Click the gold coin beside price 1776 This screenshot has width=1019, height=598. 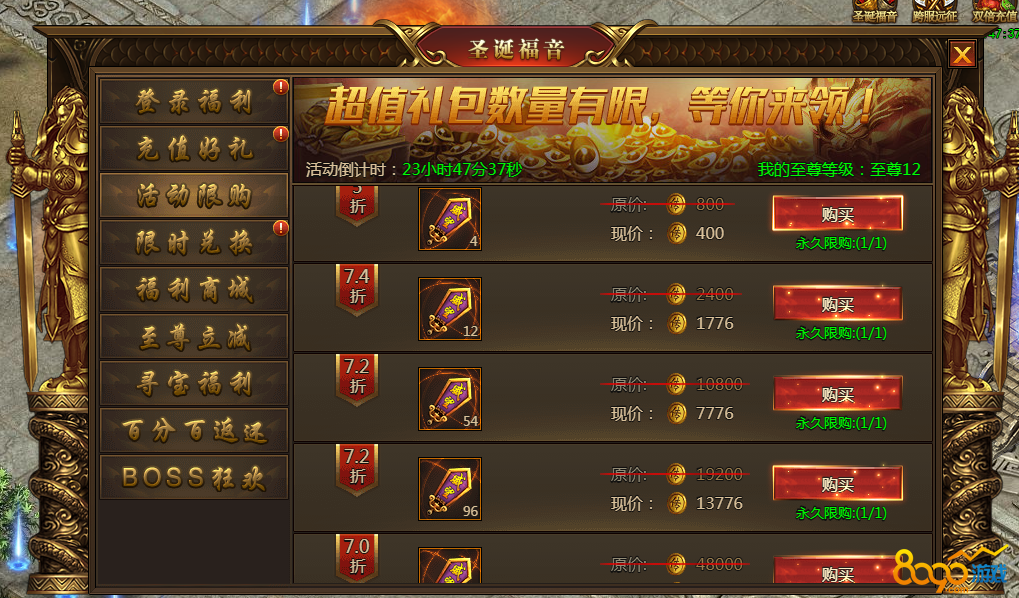coord(677,323)
